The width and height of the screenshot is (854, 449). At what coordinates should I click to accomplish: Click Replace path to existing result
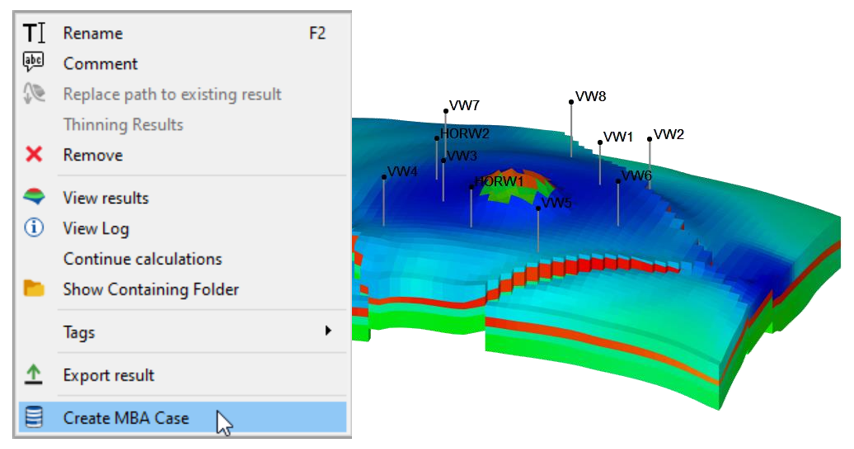pos(182,94)
